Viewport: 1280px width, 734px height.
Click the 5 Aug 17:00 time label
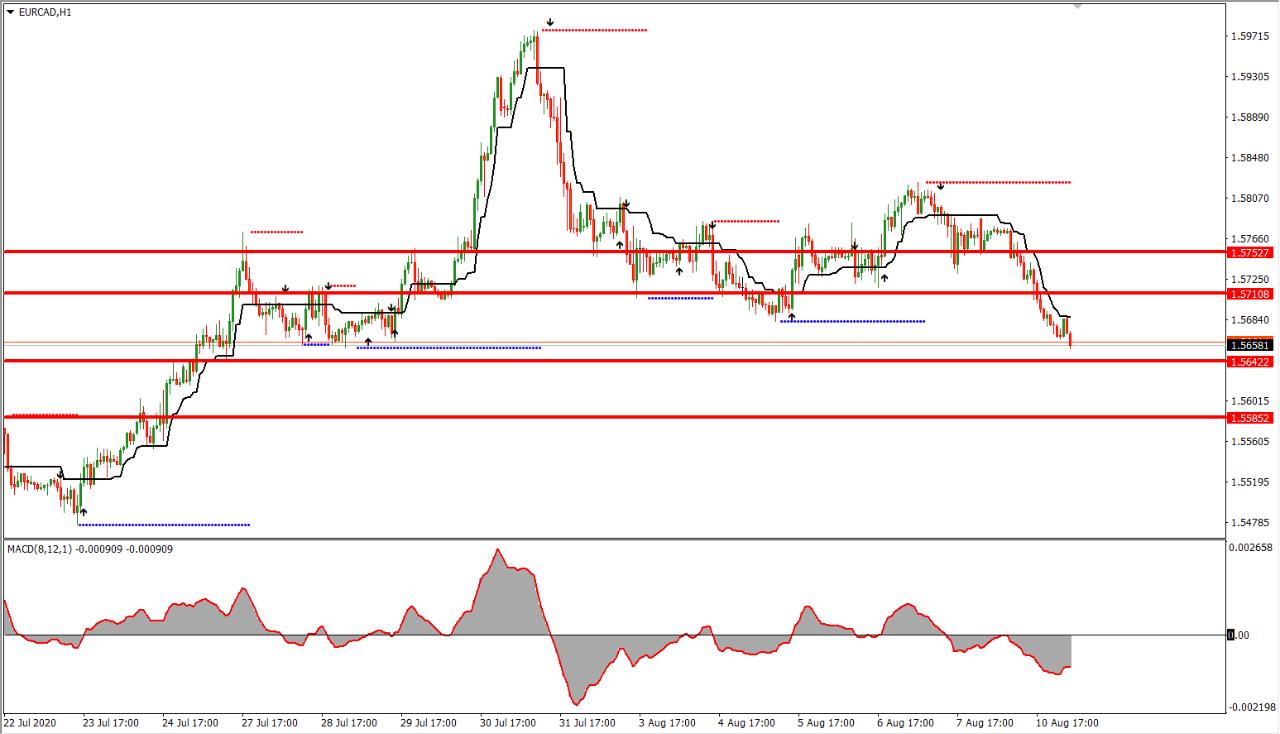[x=826, y=722]
